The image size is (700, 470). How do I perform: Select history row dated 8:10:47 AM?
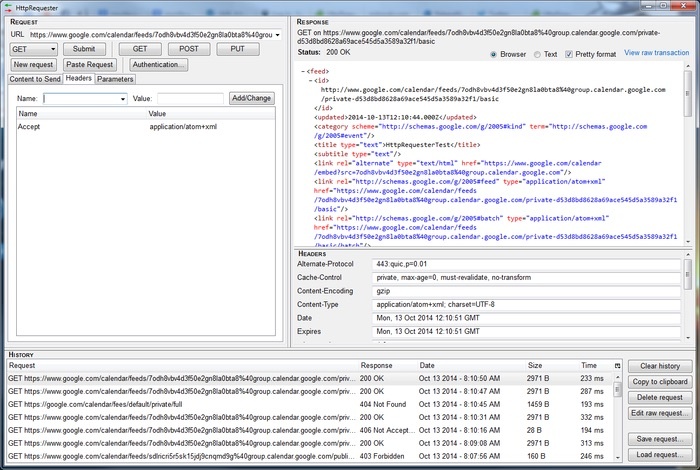click(310, 391)
